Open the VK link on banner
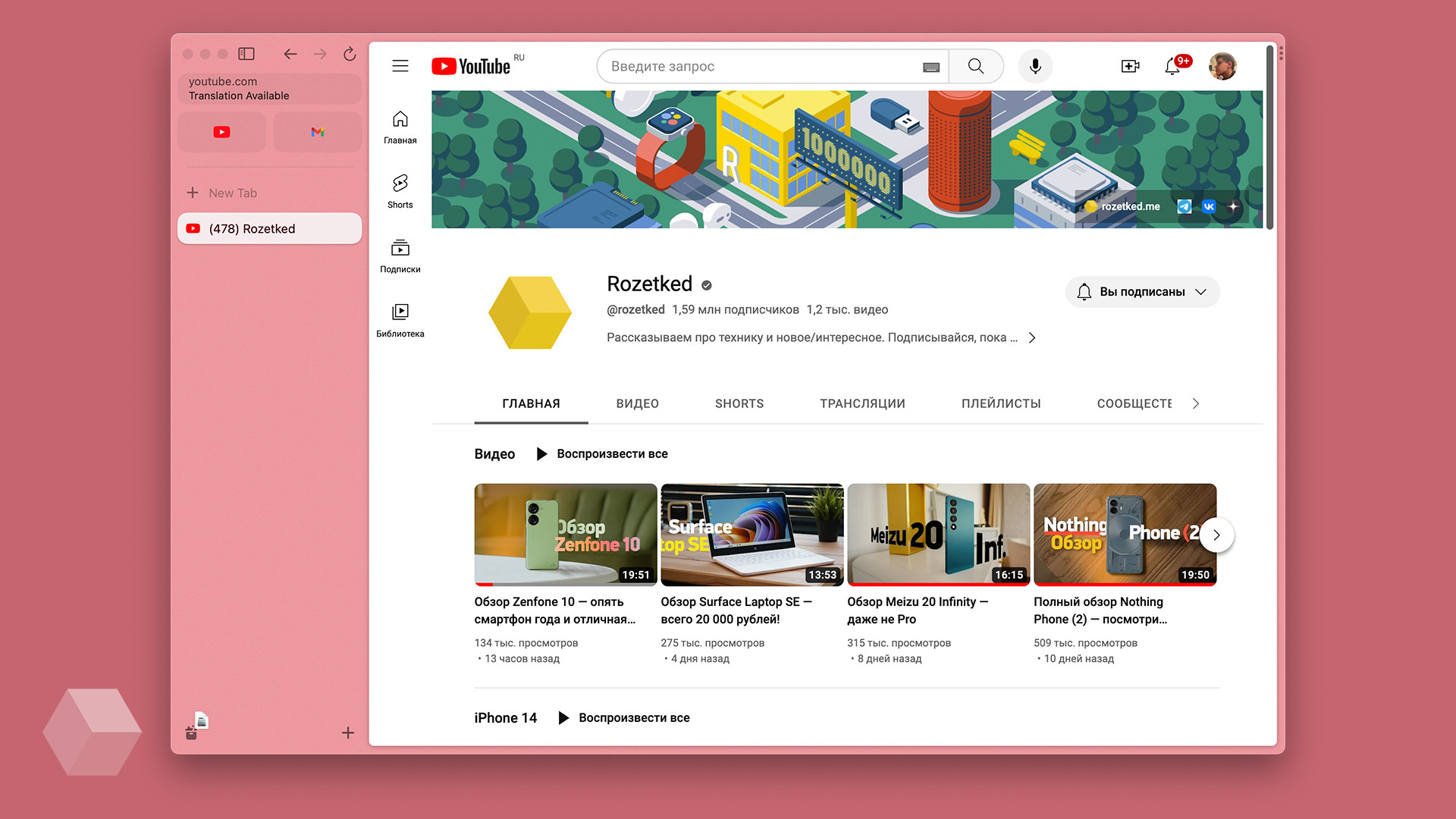This screenshot has width=1456, height=819. (1209, 206)
